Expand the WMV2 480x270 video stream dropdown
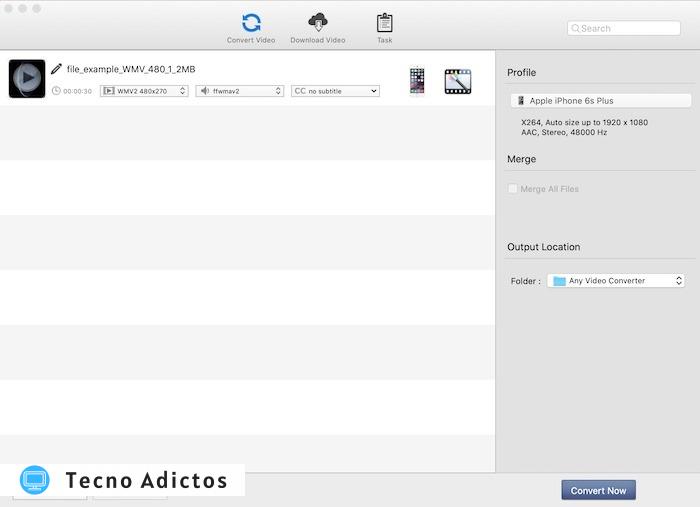 [144, 91]
